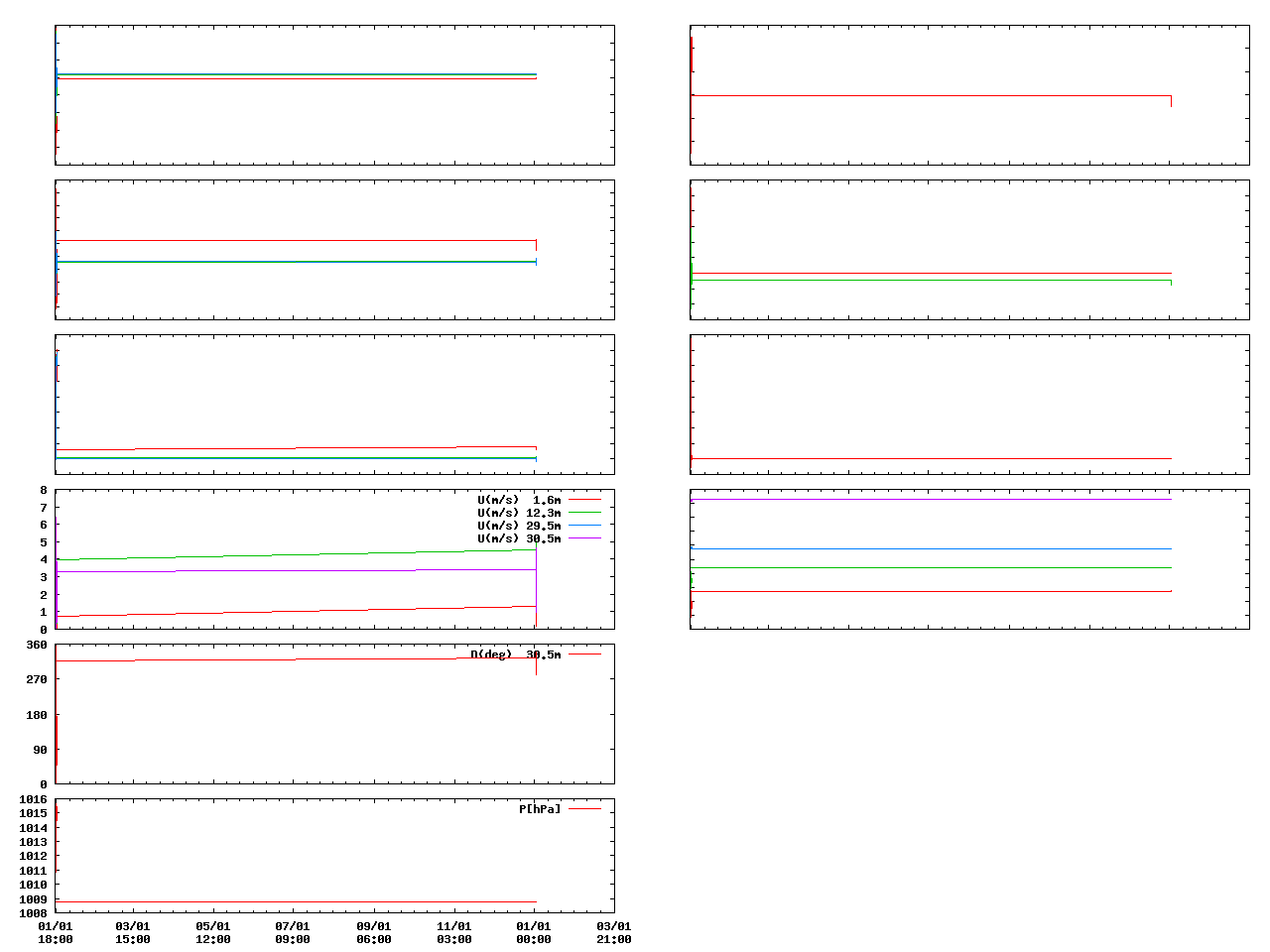
Task: Click red line sample beside 'U(m/s) 1.6m'
Action: 584,500
